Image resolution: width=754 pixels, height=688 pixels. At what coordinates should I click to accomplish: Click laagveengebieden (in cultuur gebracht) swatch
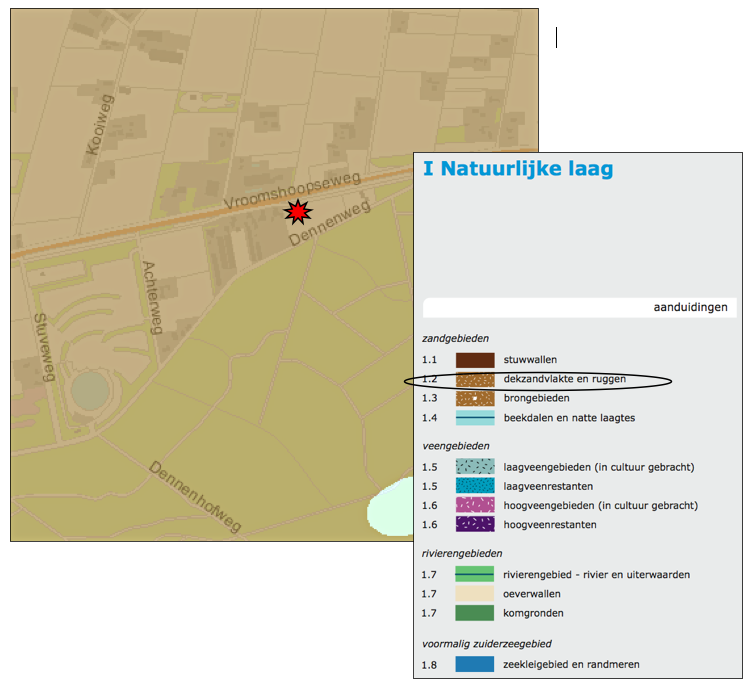[x=475, y=466]
